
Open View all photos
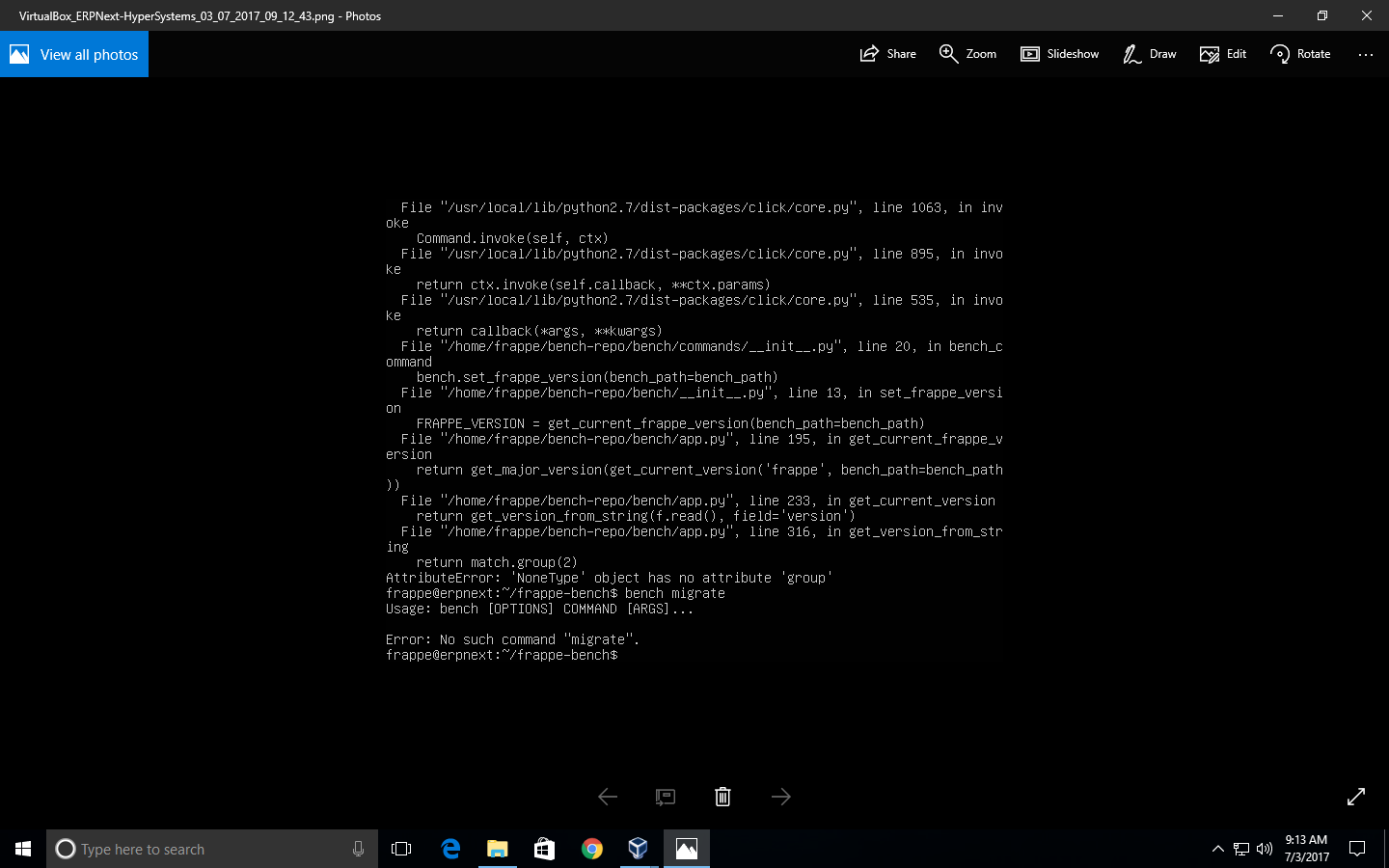point(74,54)
